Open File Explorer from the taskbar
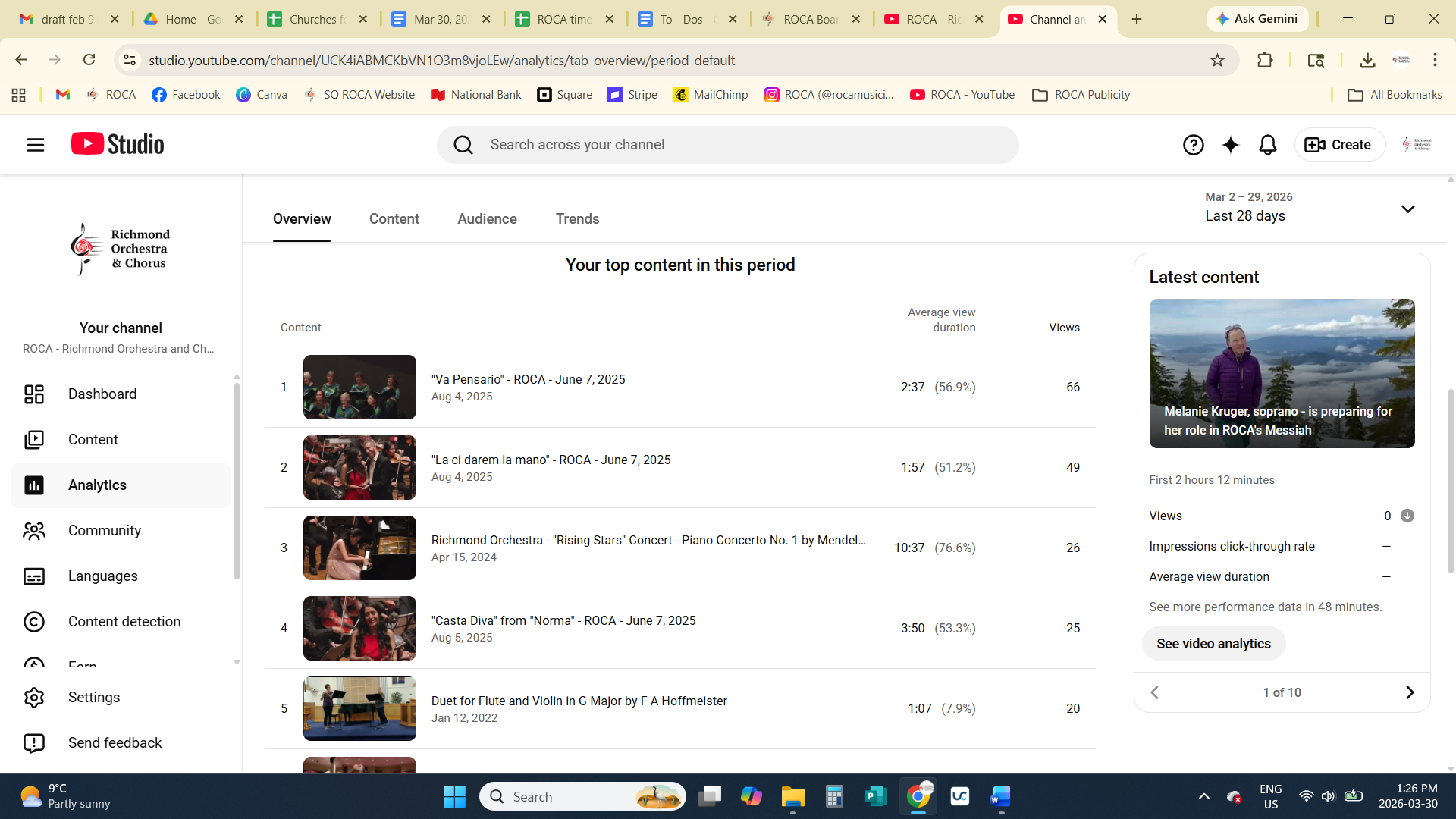The height and width of the screenshot is (819, 1456). click(x=792, y=797)
